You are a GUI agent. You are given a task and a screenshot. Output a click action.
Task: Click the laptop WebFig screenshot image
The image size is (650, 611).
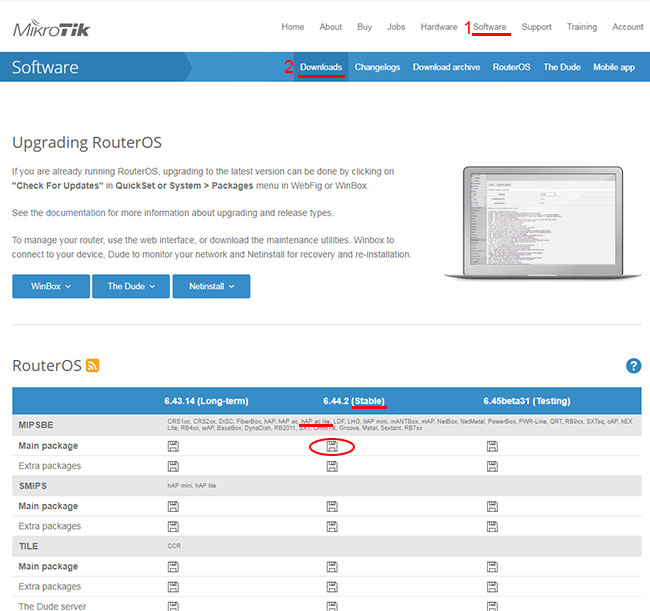coord(543,223)
